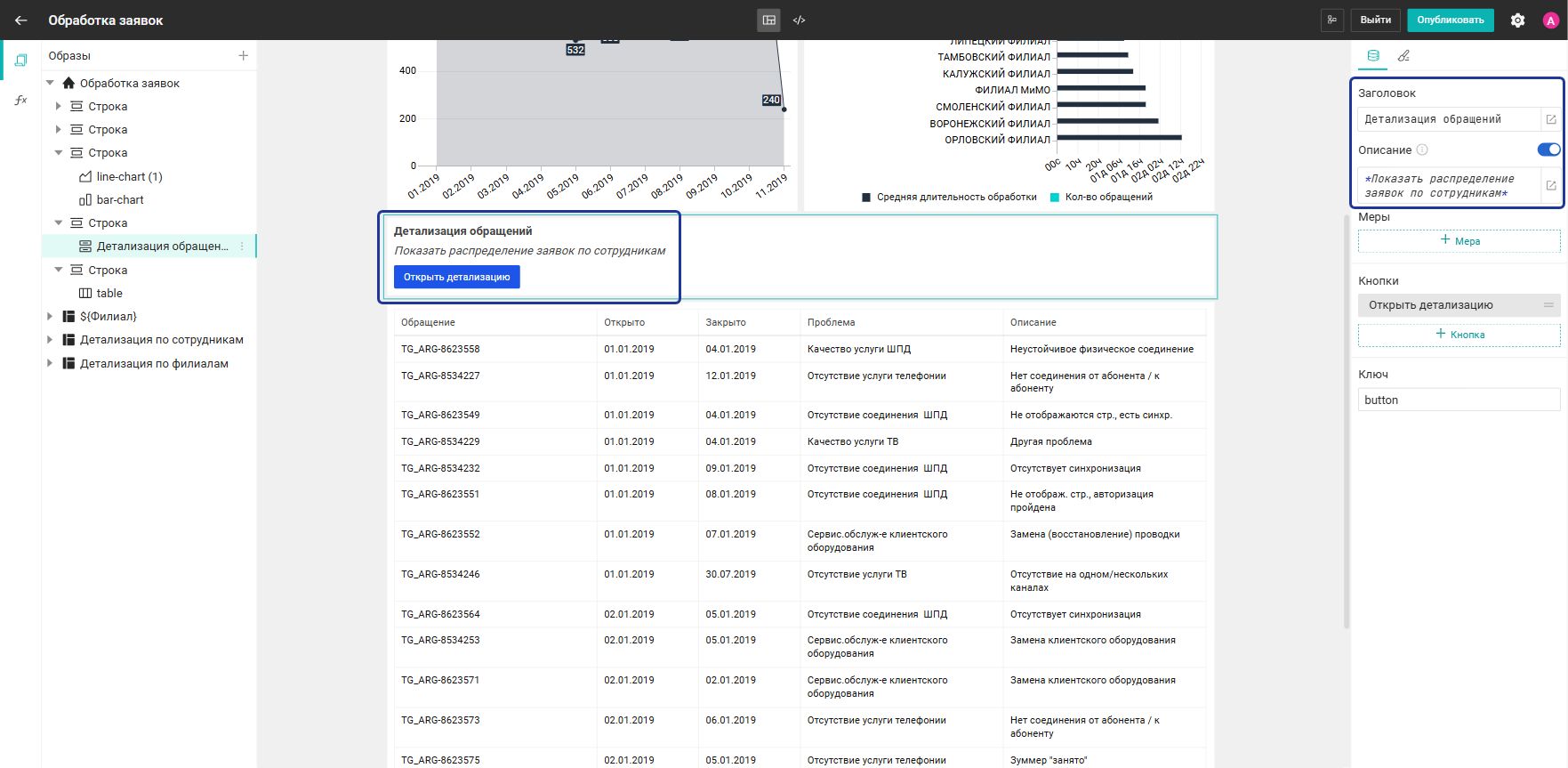Open the code view icon
Viewport: 1568px width, 768px height.
point(799,20)
